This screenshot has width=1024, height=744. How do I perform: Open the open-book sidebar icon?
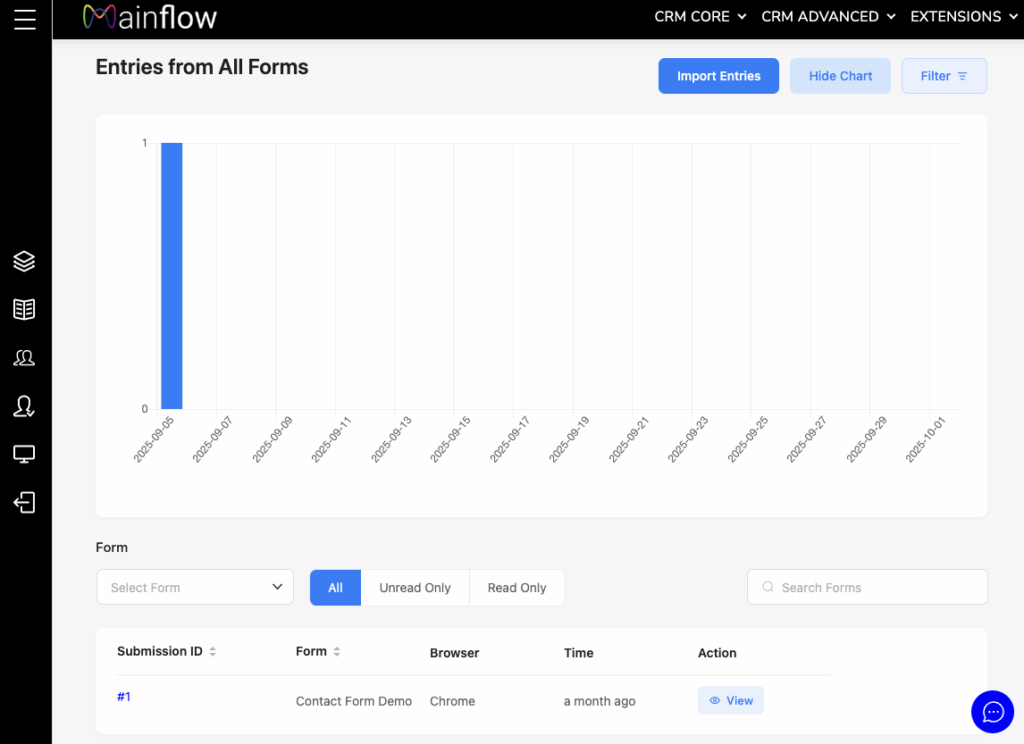(25, 309)
